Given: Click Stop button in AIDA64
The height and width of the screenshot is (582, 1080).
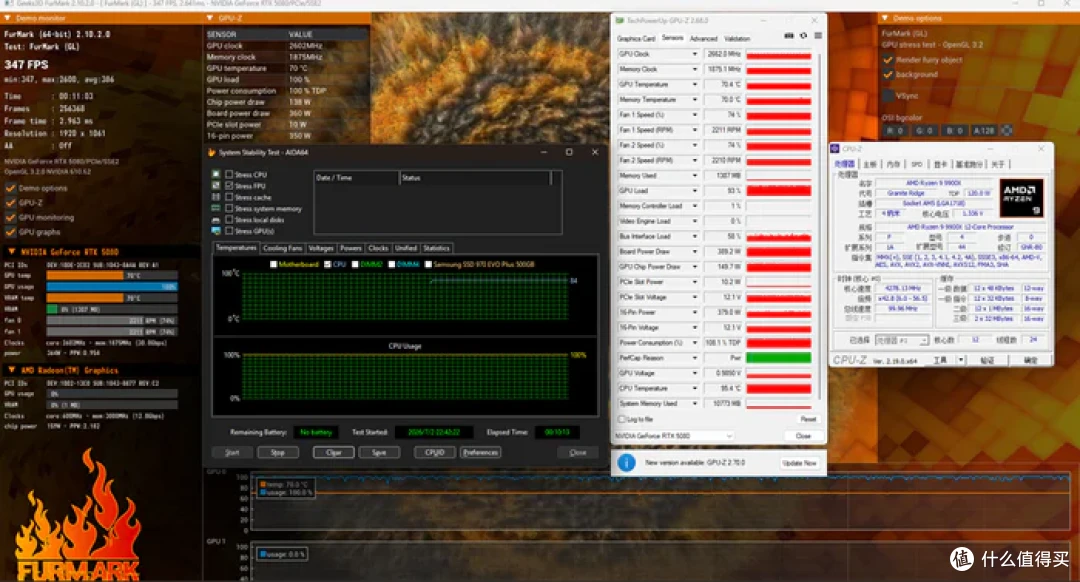Looking at the screenshot, I should pos(278,453).
